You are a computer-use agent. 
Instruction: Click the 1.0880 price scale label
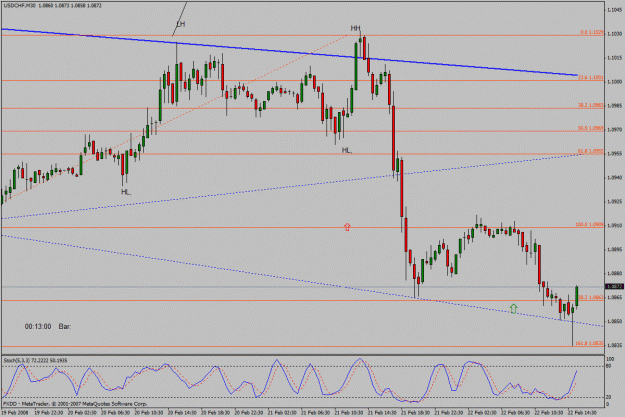[614, 273]
